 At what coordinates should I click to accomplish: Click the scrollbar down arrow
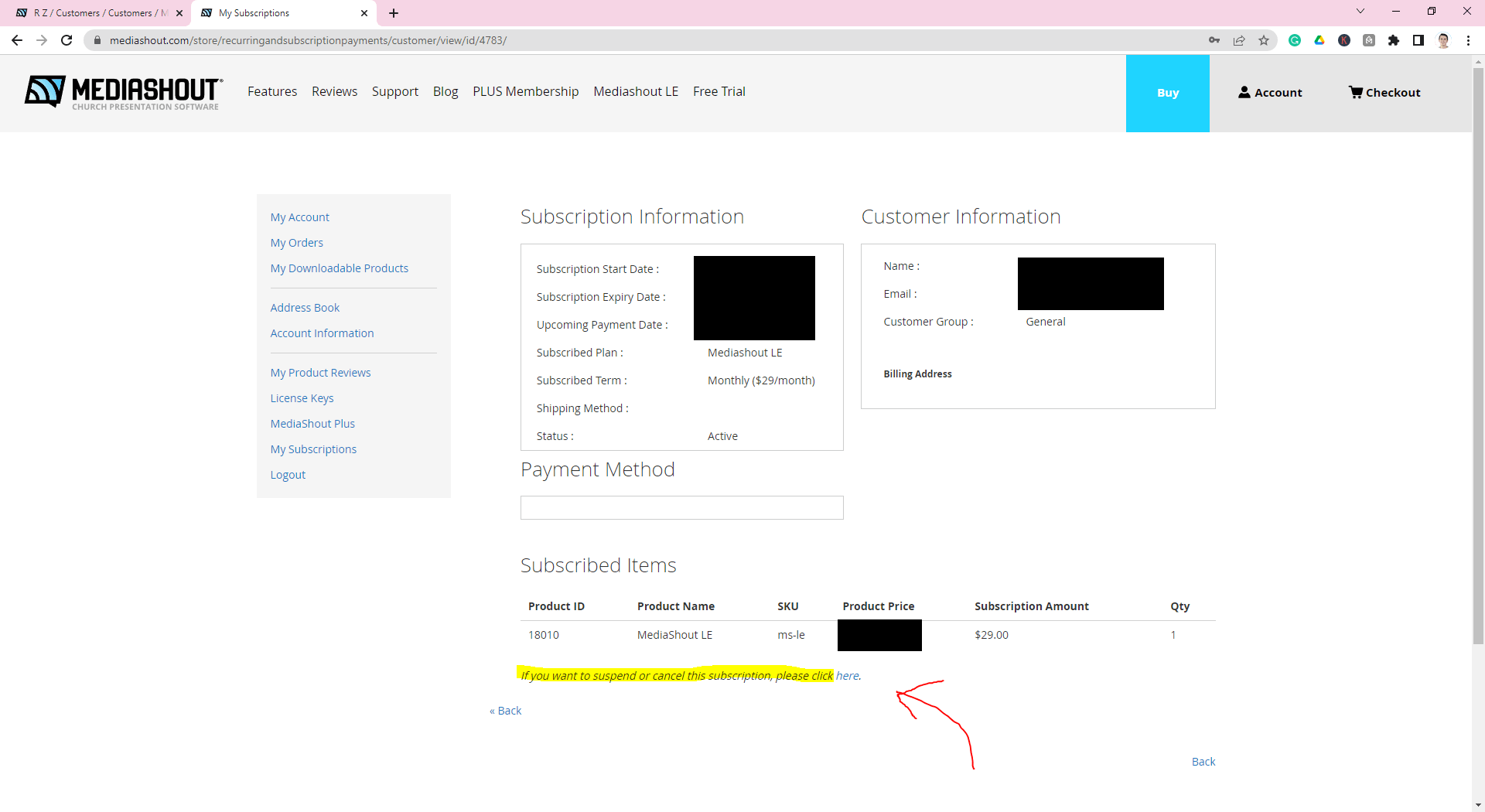tap(1478, 805)
